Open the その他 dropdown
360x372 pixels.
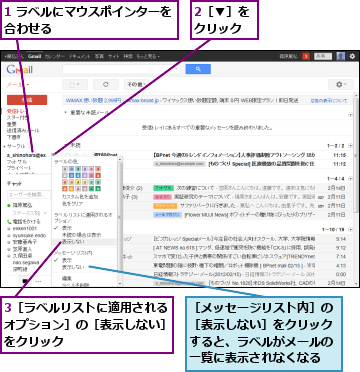click(136, 85)
